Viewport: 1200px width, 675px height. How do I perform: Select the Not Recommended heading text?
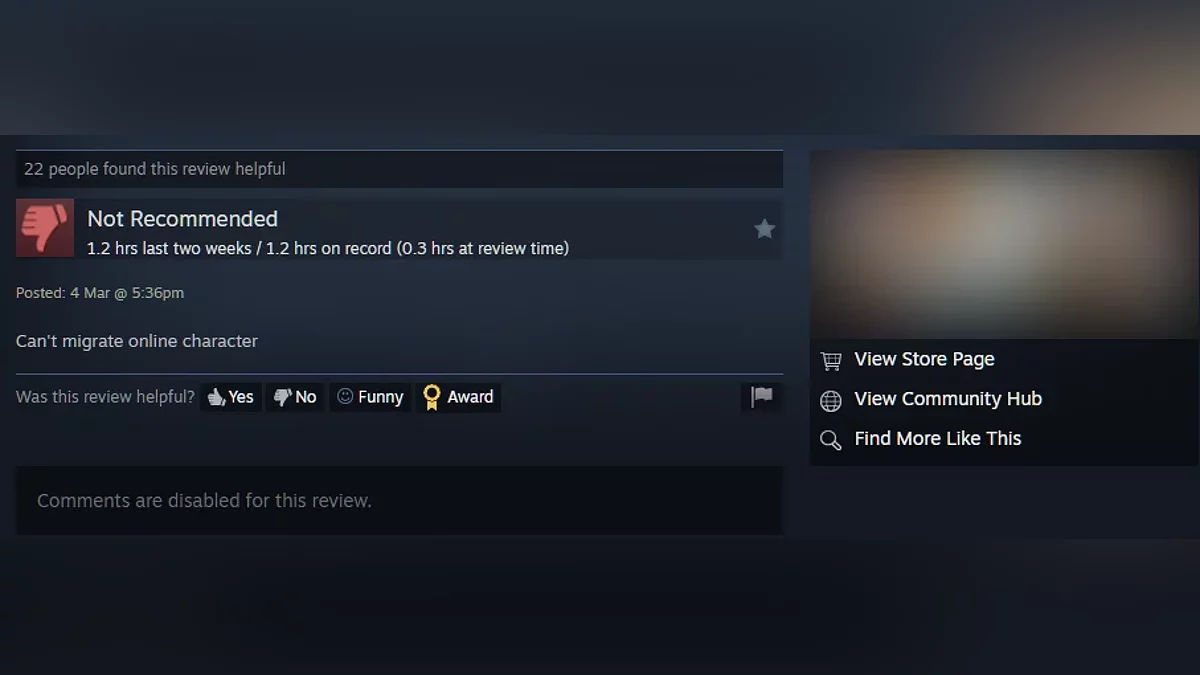tap(182, 218)
